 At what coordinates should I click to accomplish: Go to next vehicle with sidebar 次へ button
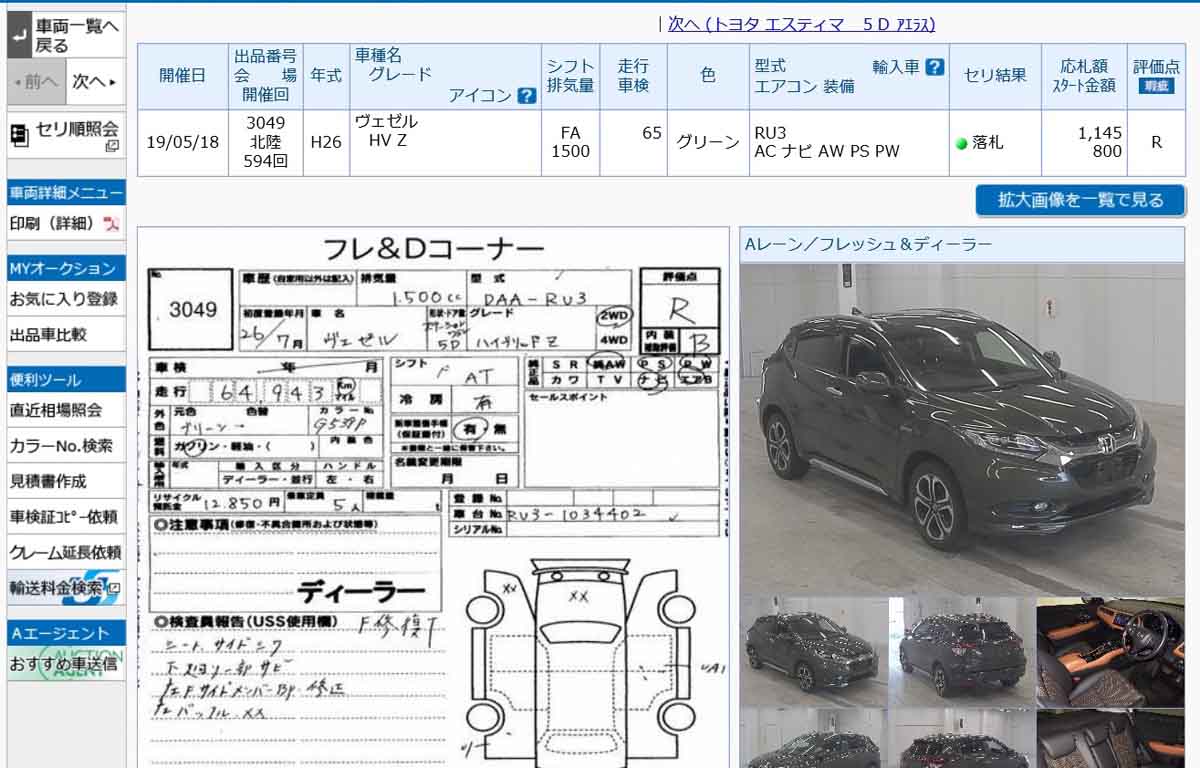click(96, 82)
